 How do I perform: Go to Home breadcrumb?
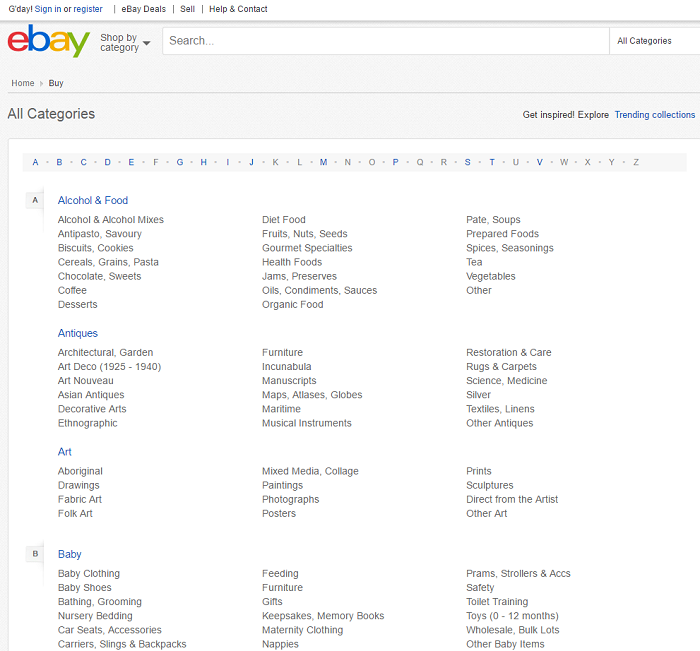pyautogui.click(x=23, y=83)
